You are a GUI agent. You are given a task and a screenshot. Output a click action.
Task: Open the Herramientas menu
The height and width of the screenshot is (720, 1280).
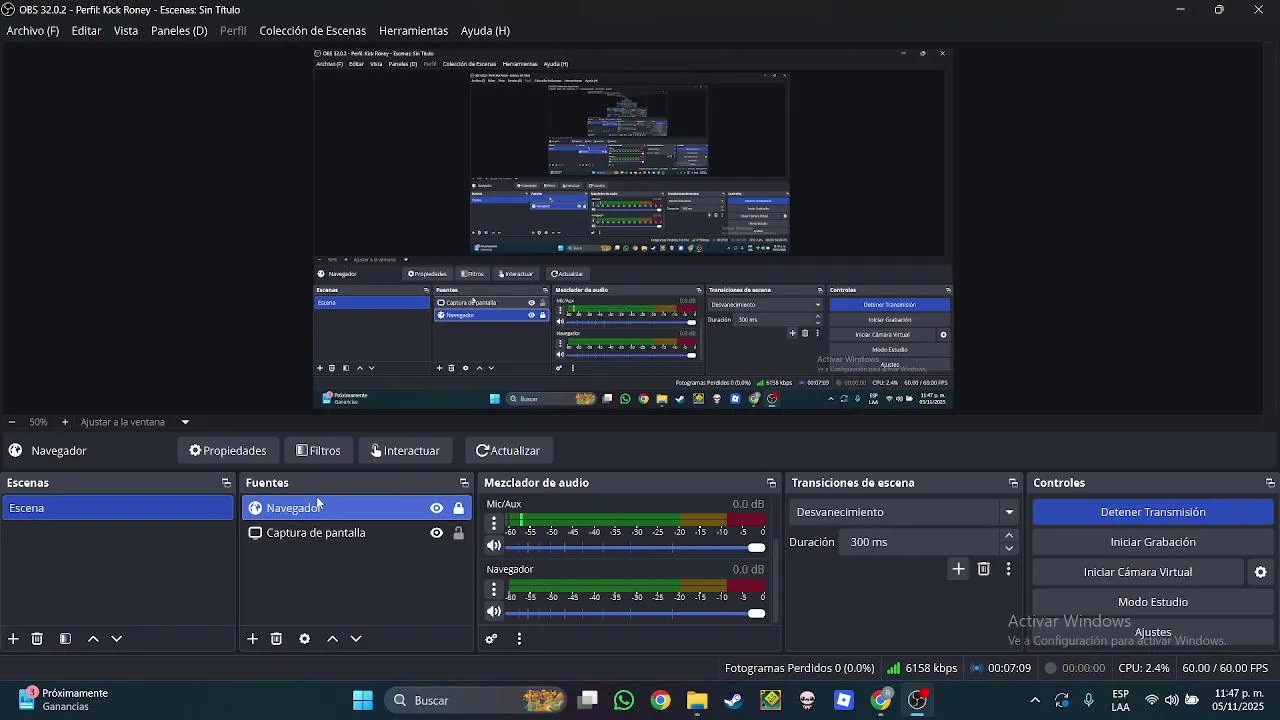pyautogui.click(x=413, y=31)
